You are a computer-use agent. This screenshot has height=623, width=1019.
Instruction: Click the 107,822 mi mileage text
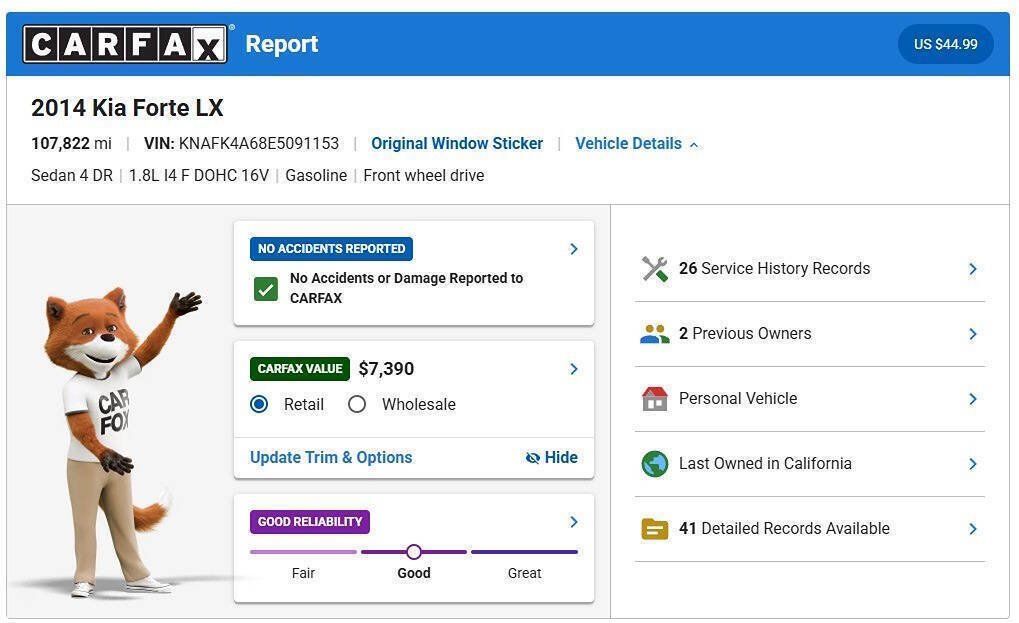[x=71, y=144]
